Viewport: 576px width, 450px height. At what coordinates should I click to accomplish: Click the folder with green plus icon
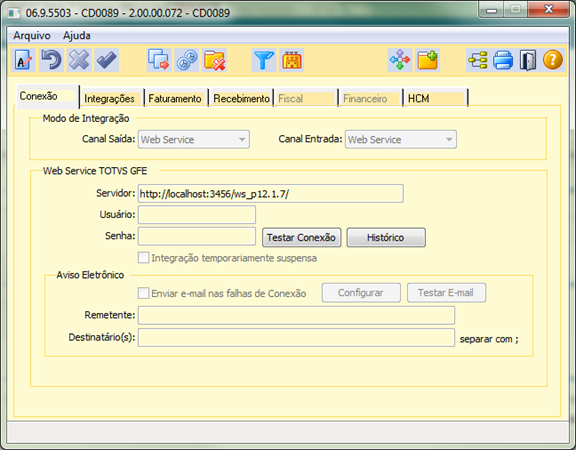[x=428, y=60]
